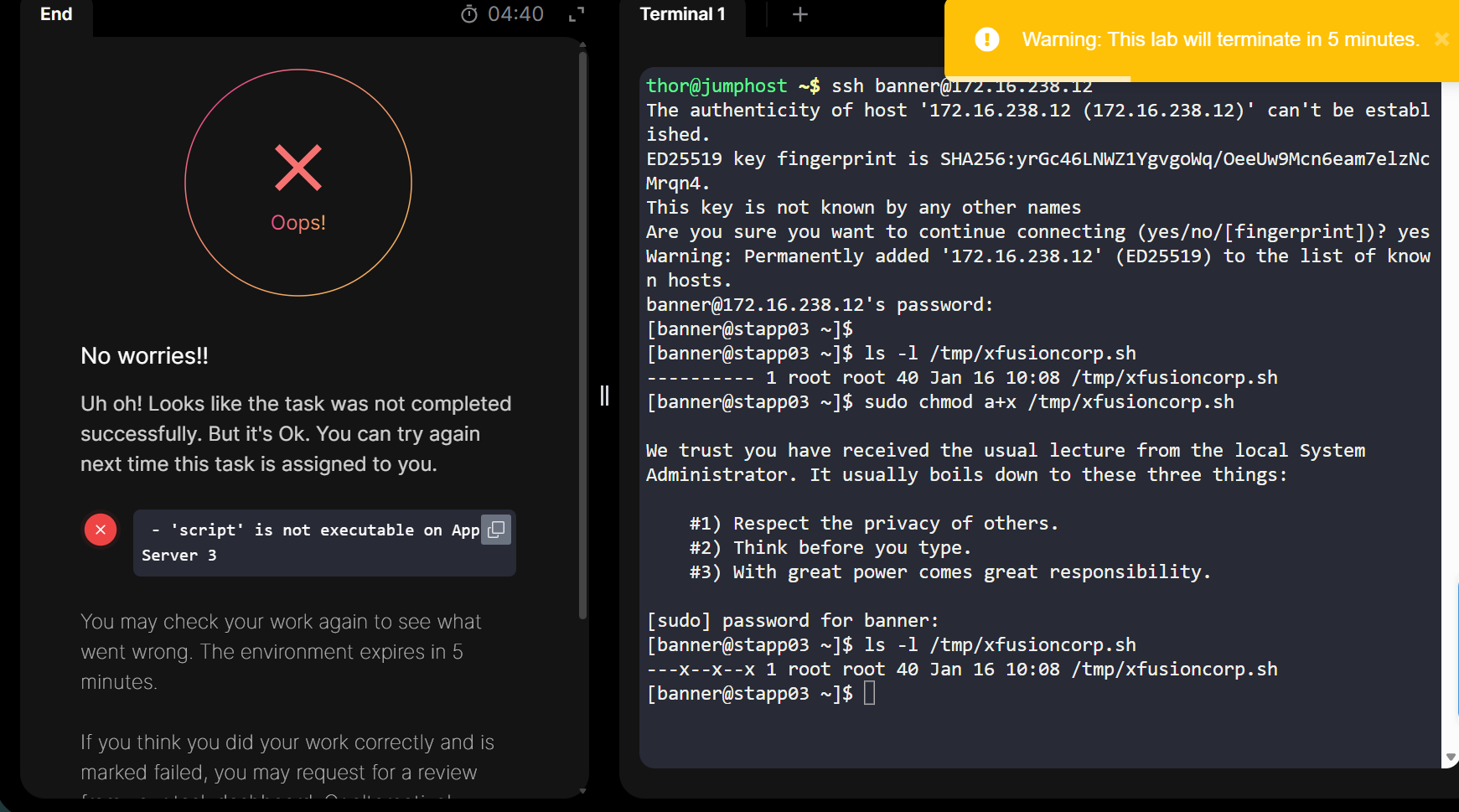Click the End tab
Viewport: 1459px width, 812px height.
pos(56,14)
